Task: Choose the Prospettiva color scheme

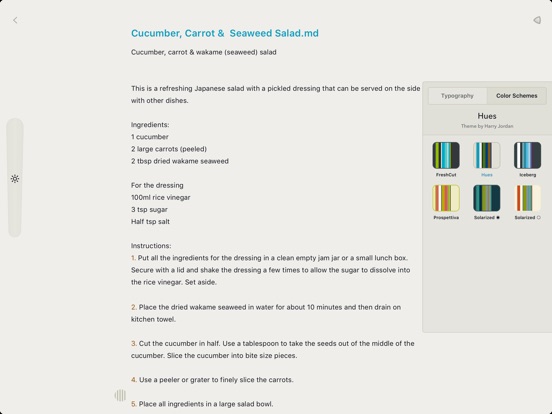Action: (x=446, y=198)
